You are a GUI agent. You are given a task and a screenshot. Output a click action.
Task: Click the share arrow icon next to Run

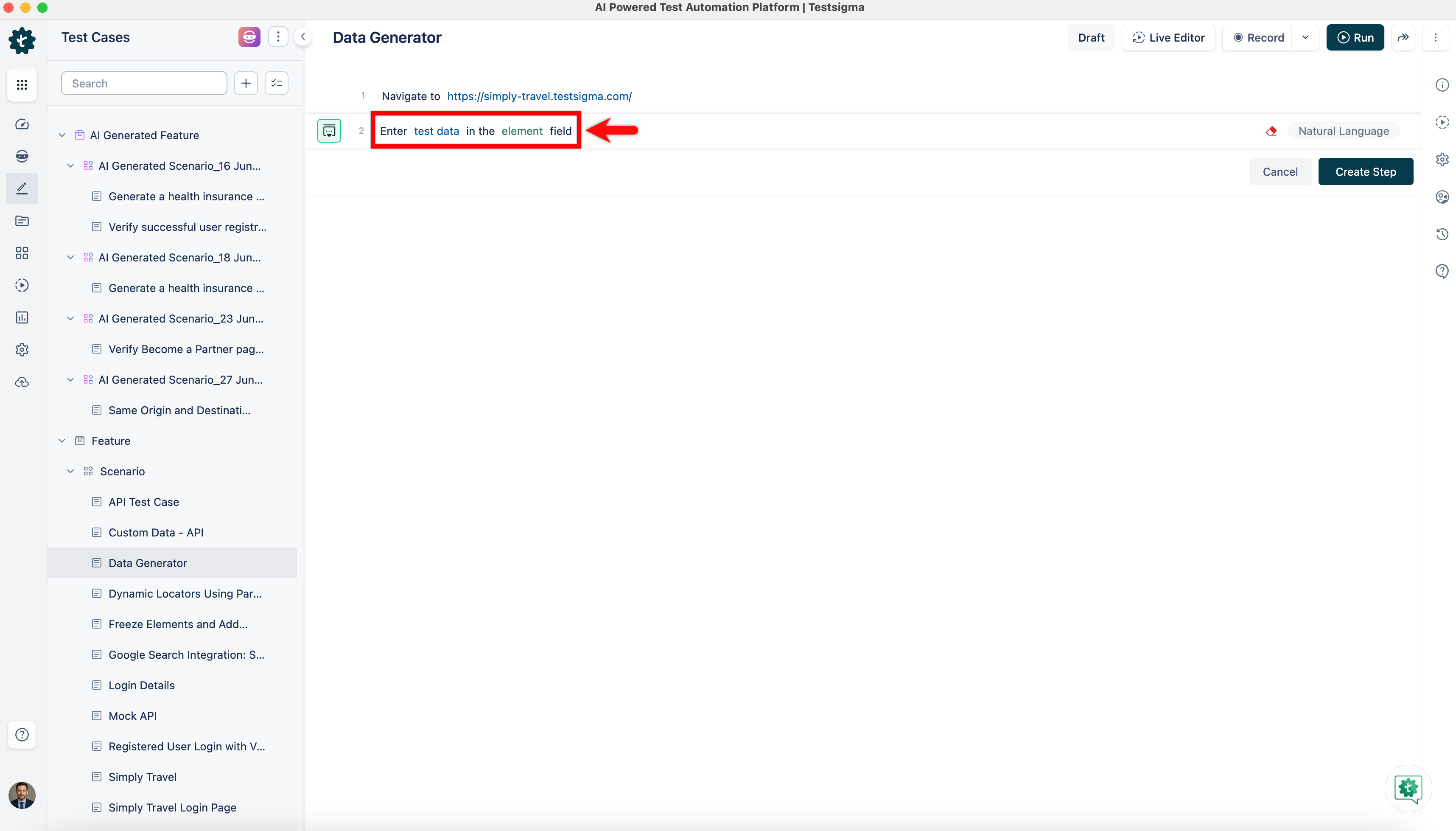[x=1403, y=38]
